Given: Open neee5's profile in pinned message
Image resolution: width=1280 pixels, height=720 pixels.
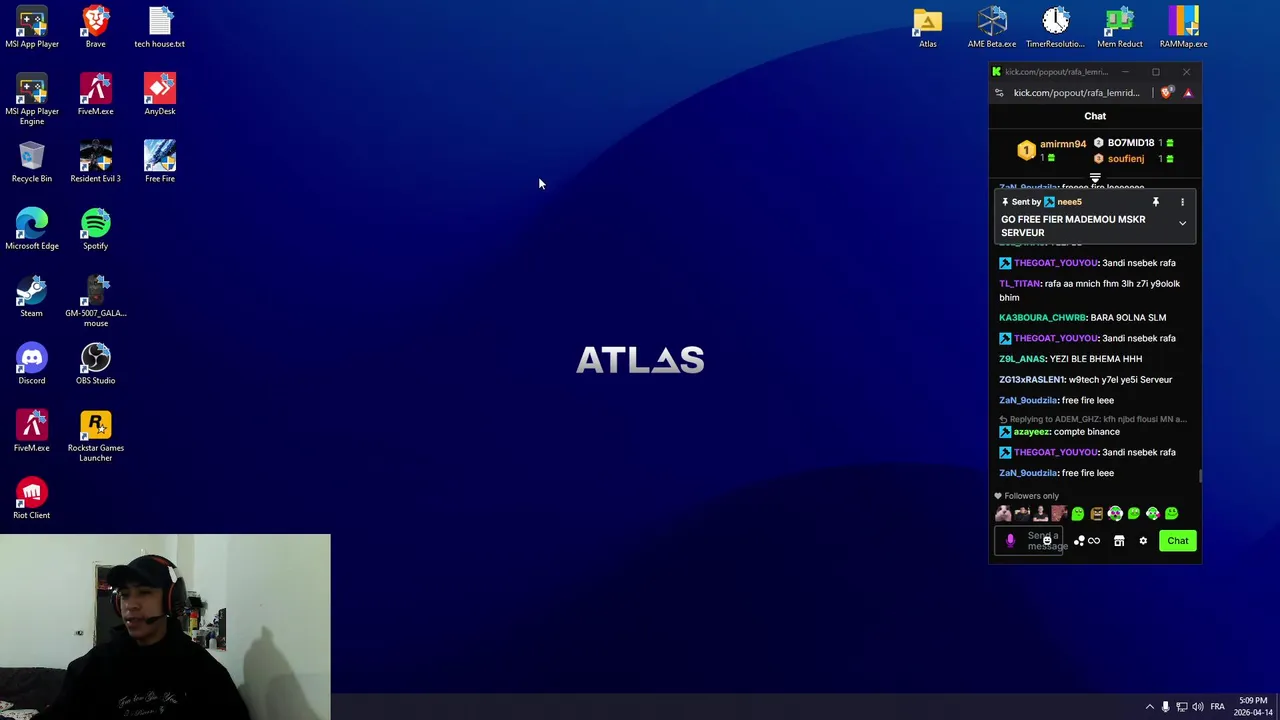Looking at the screenshot, I should pos(1069,202).
